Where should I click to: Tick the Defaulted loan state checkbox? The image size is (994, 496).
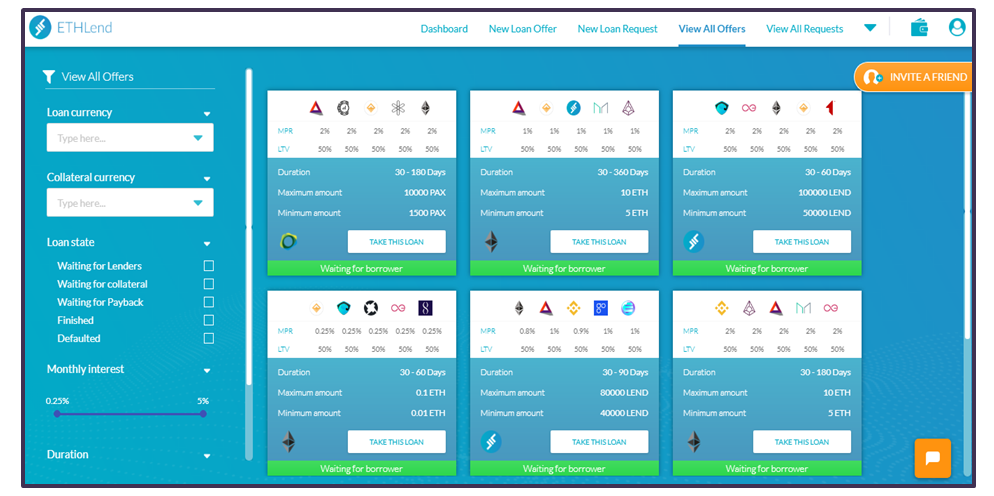coord(209,338)
